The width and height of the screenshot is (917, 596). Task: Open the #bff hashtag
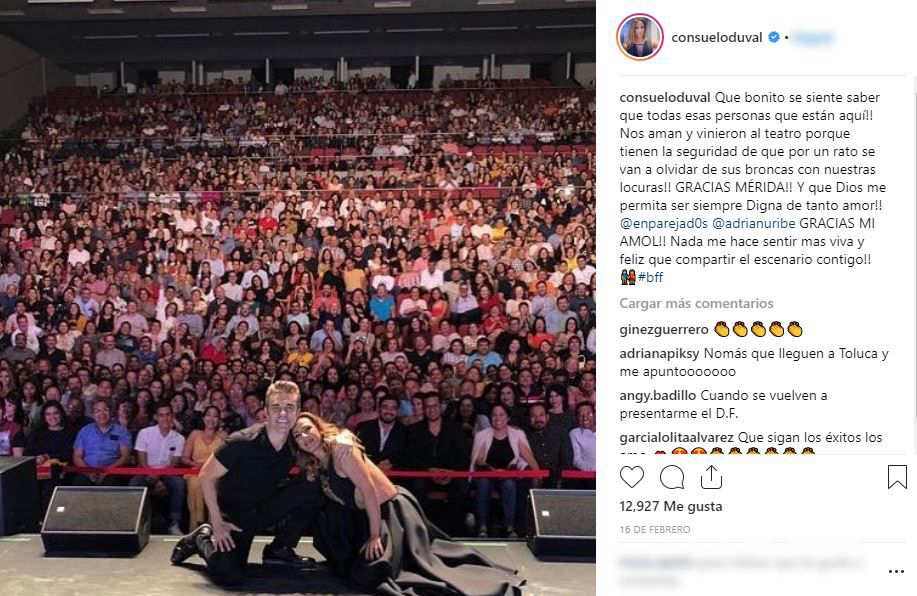click(x=650, y=277)
